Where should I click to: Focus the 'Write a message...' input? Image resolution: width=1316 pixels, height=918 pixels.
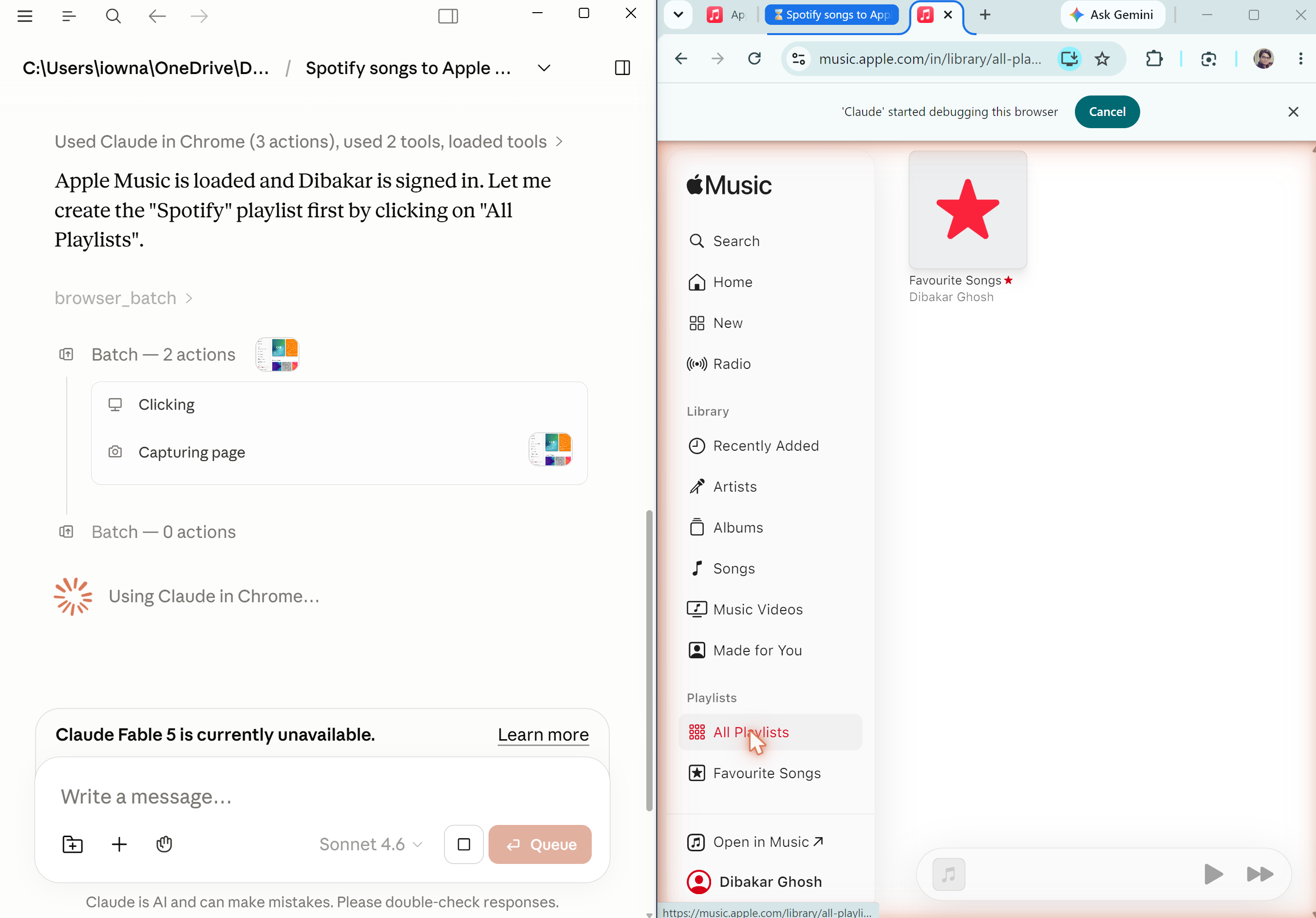[322, 797]
